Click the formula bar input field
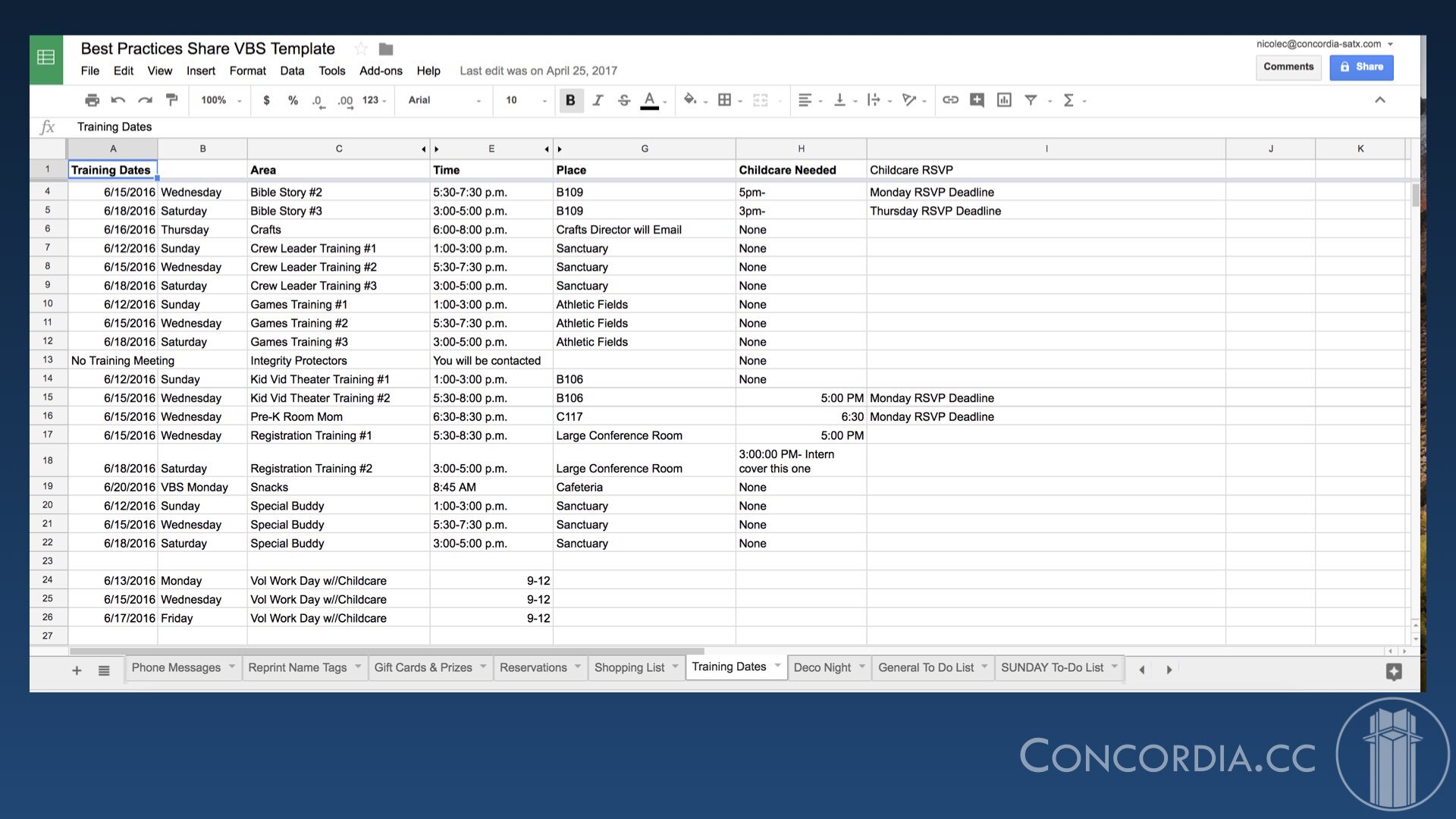 click(x=743, y=127)
